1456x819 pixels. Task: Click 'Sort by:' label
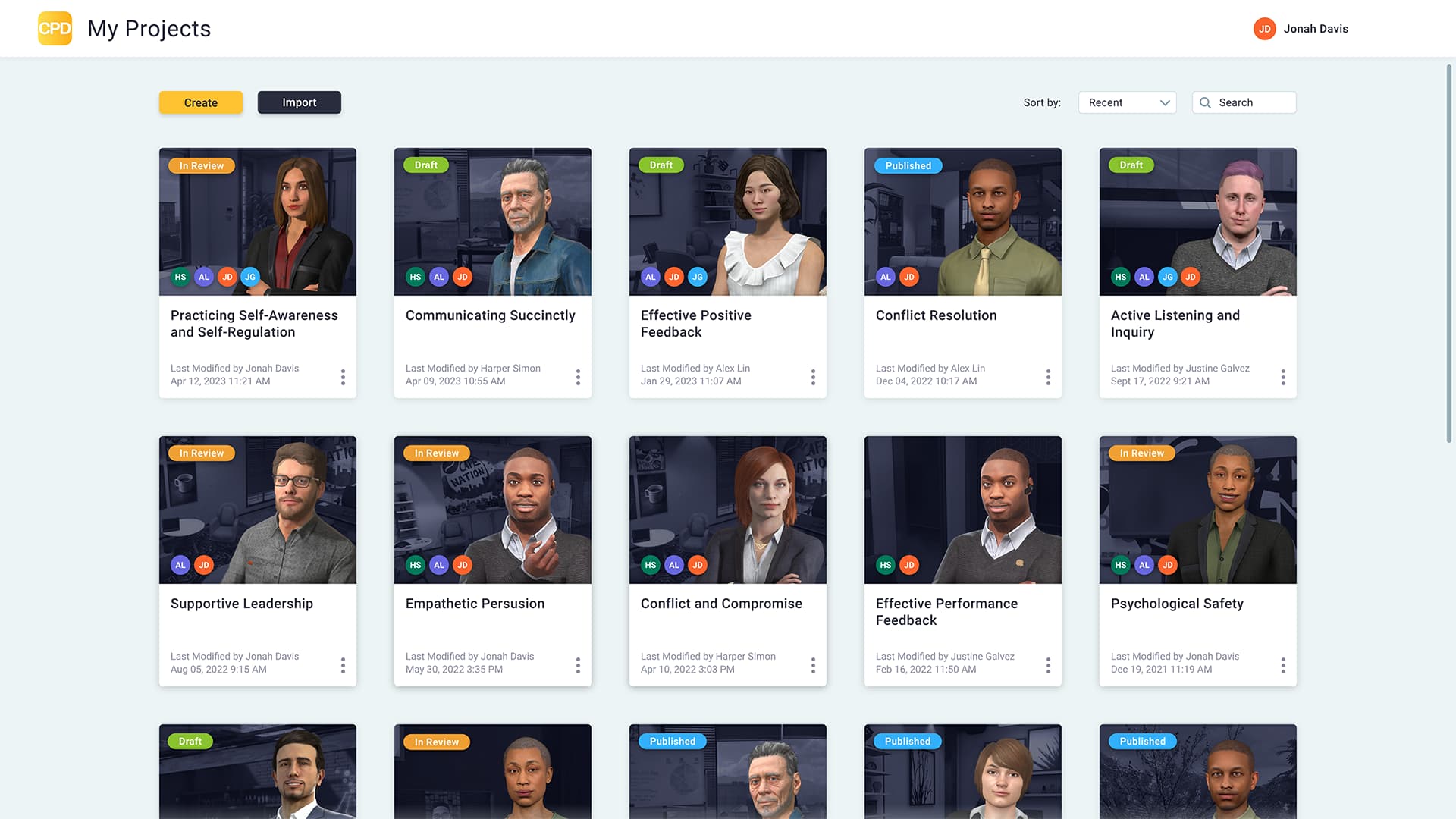pyautogui.click(x=1042, y=102)
